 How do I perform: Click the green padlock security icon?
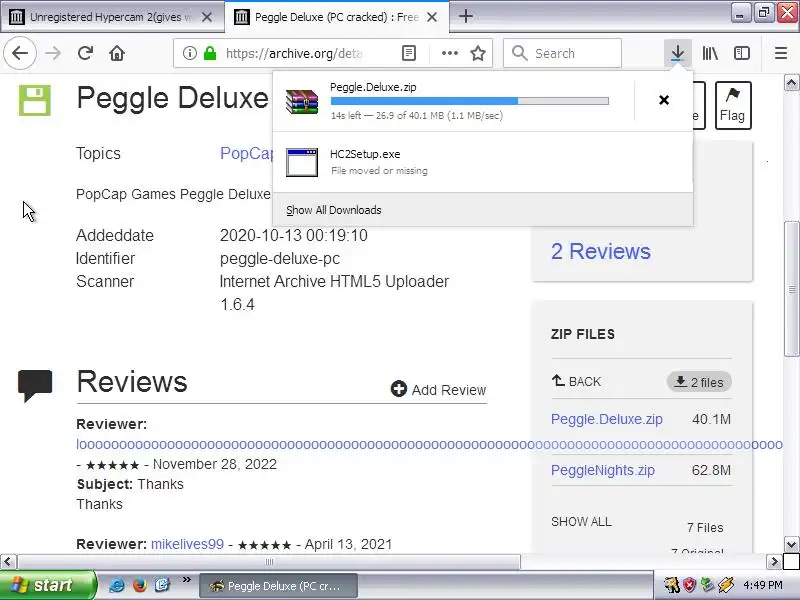[x=210, y=53]
